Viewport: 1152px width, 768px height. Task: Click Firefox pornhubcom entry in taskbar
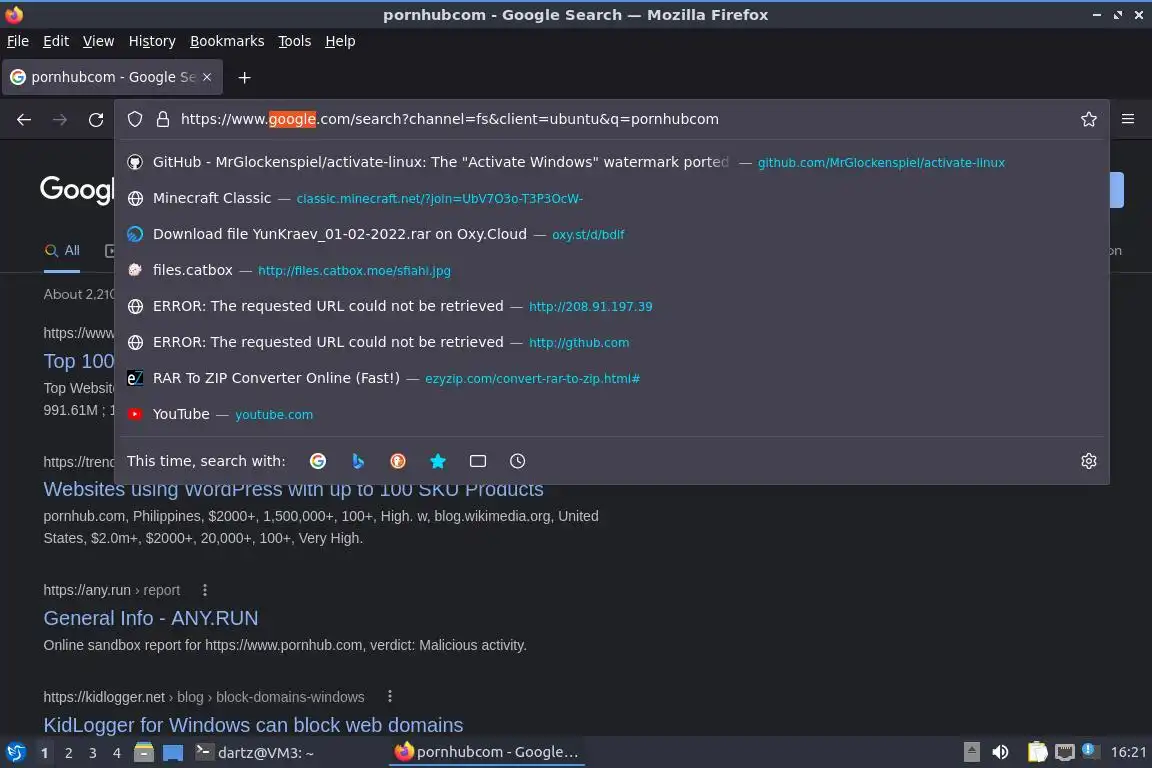(486, 753)
